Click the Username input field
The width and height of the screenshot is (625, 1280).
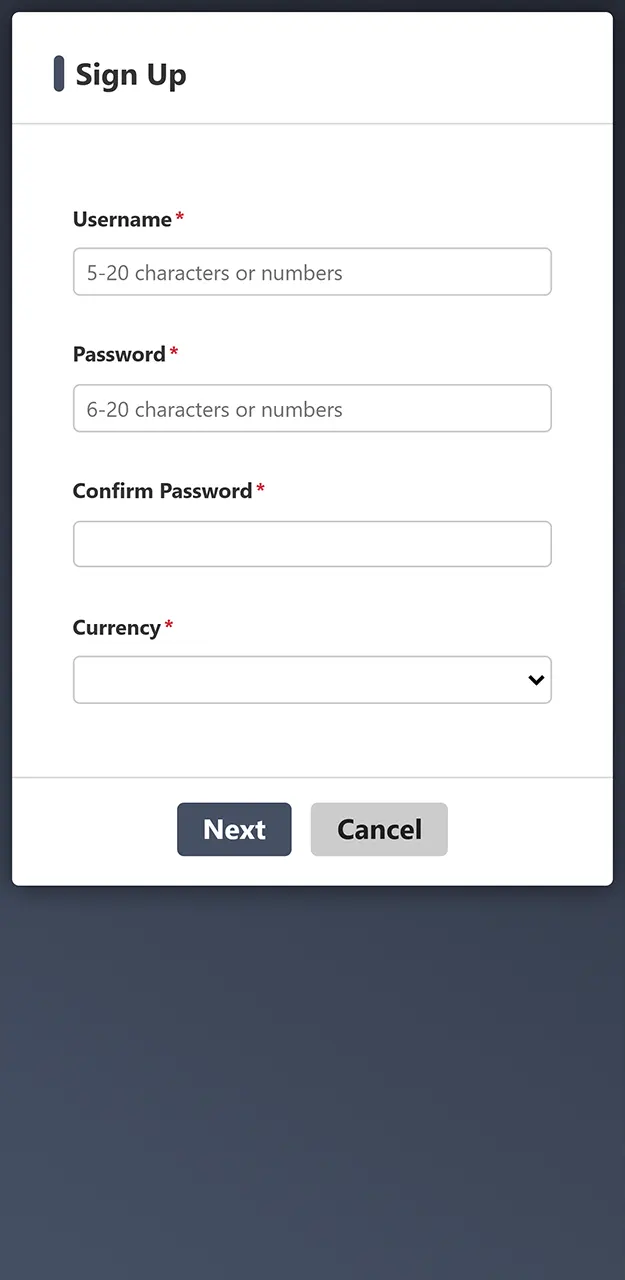[312, 272]
